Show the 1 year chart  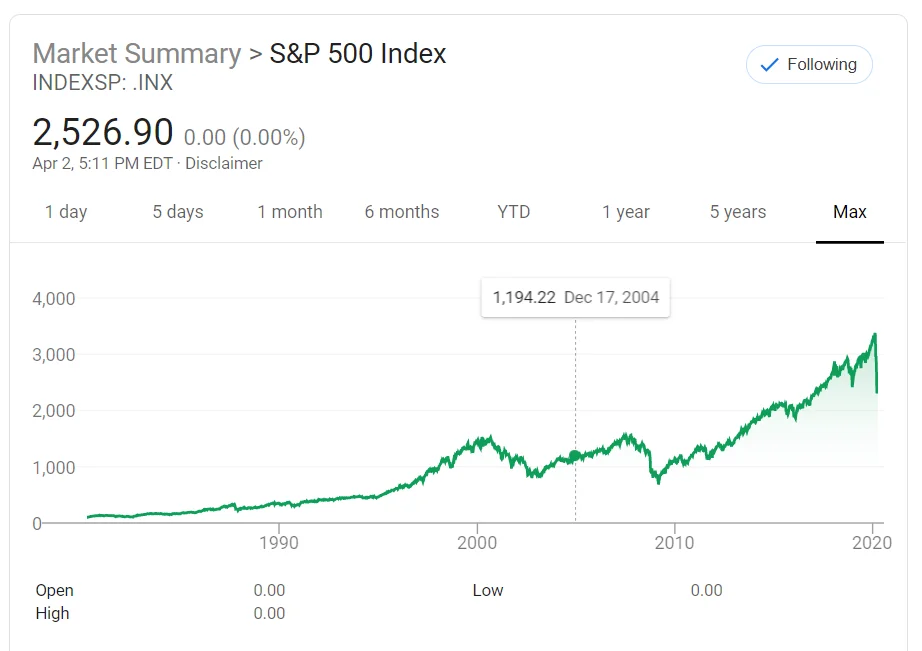626,212
